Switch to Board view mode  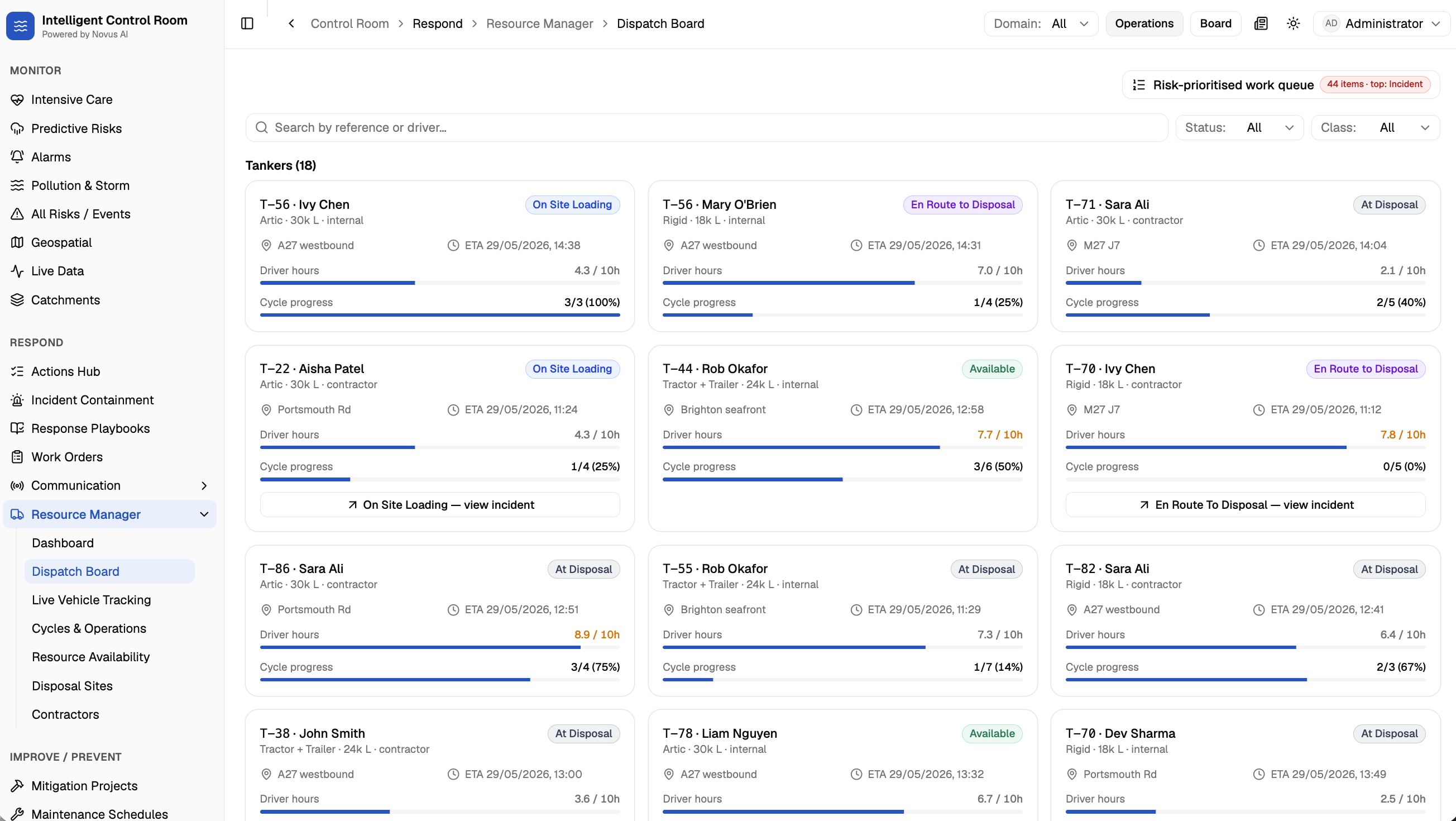(x=1215, y=24)
